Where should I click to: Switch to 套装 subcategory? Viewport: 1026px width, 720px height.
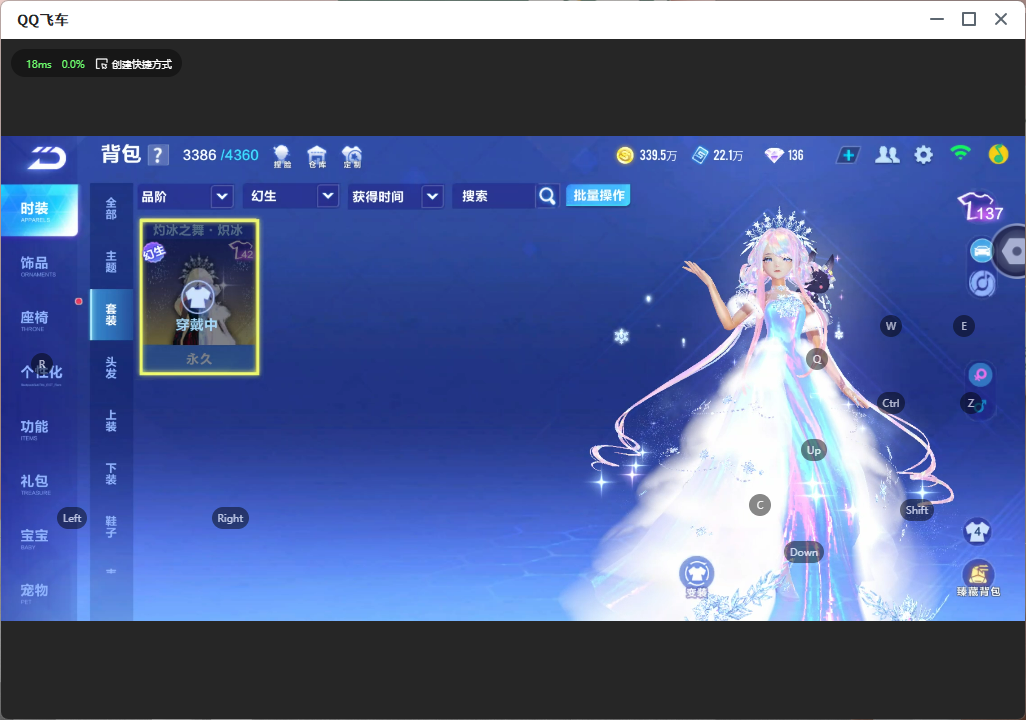pos(111,314)
